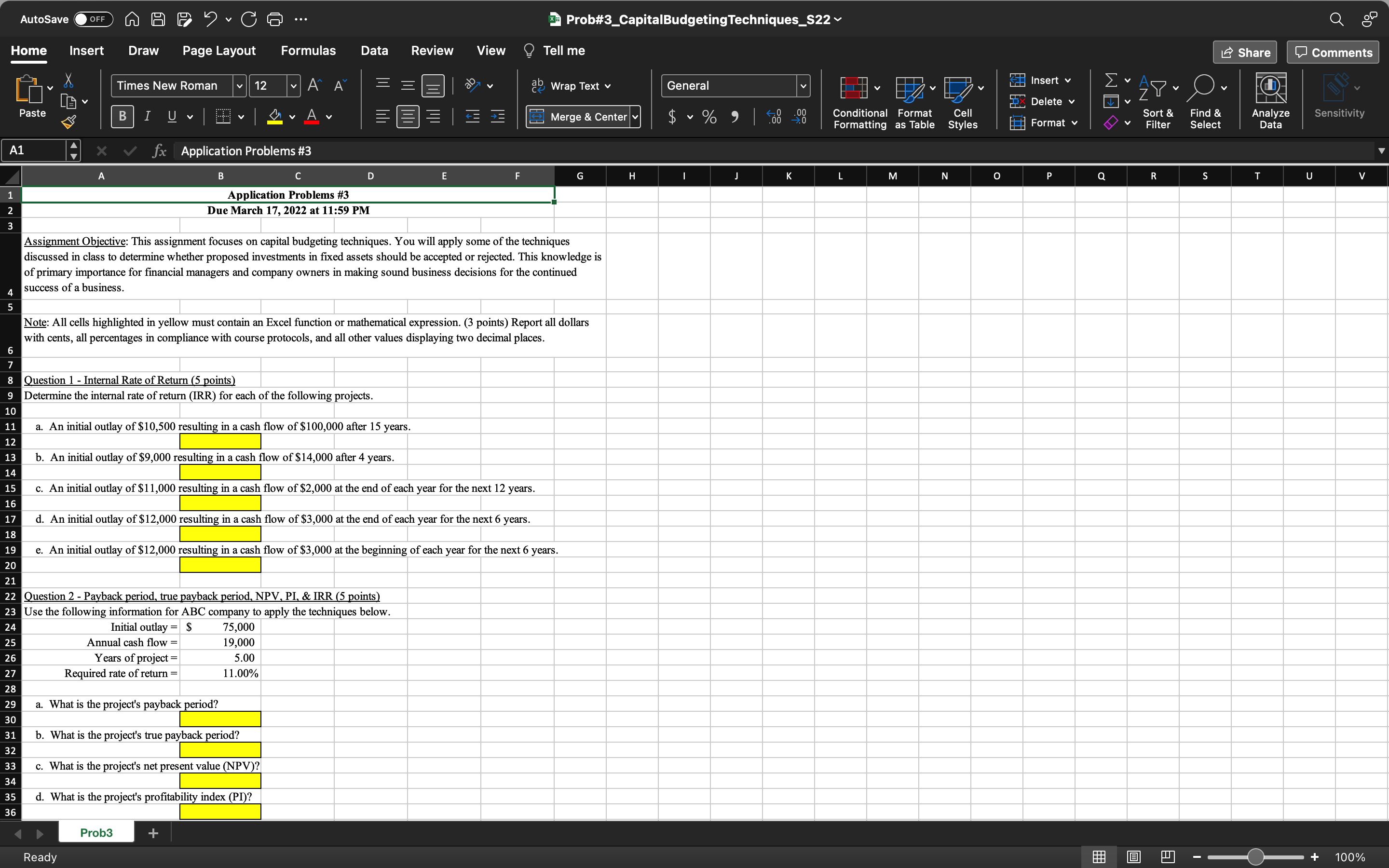The image size is (1389, 868).
Task: Open the Wrap Text dropdown
Action: [x=608, y=86]
